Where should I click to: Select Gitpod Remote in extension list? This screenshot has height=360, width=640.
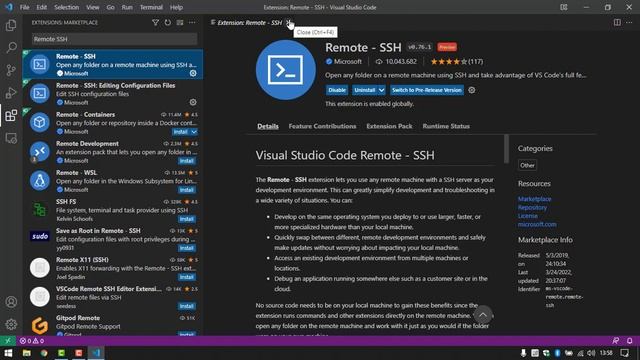(113, 325)
